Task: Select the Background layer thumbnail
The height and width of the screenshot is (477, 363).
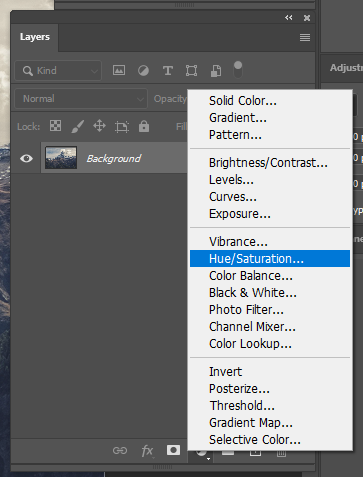Action: tap(61, 157)
